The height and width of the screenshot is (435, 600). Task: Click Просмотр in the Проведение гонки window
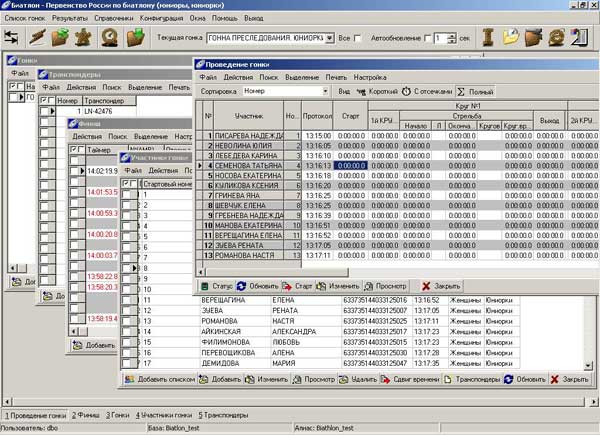(385, 286)
